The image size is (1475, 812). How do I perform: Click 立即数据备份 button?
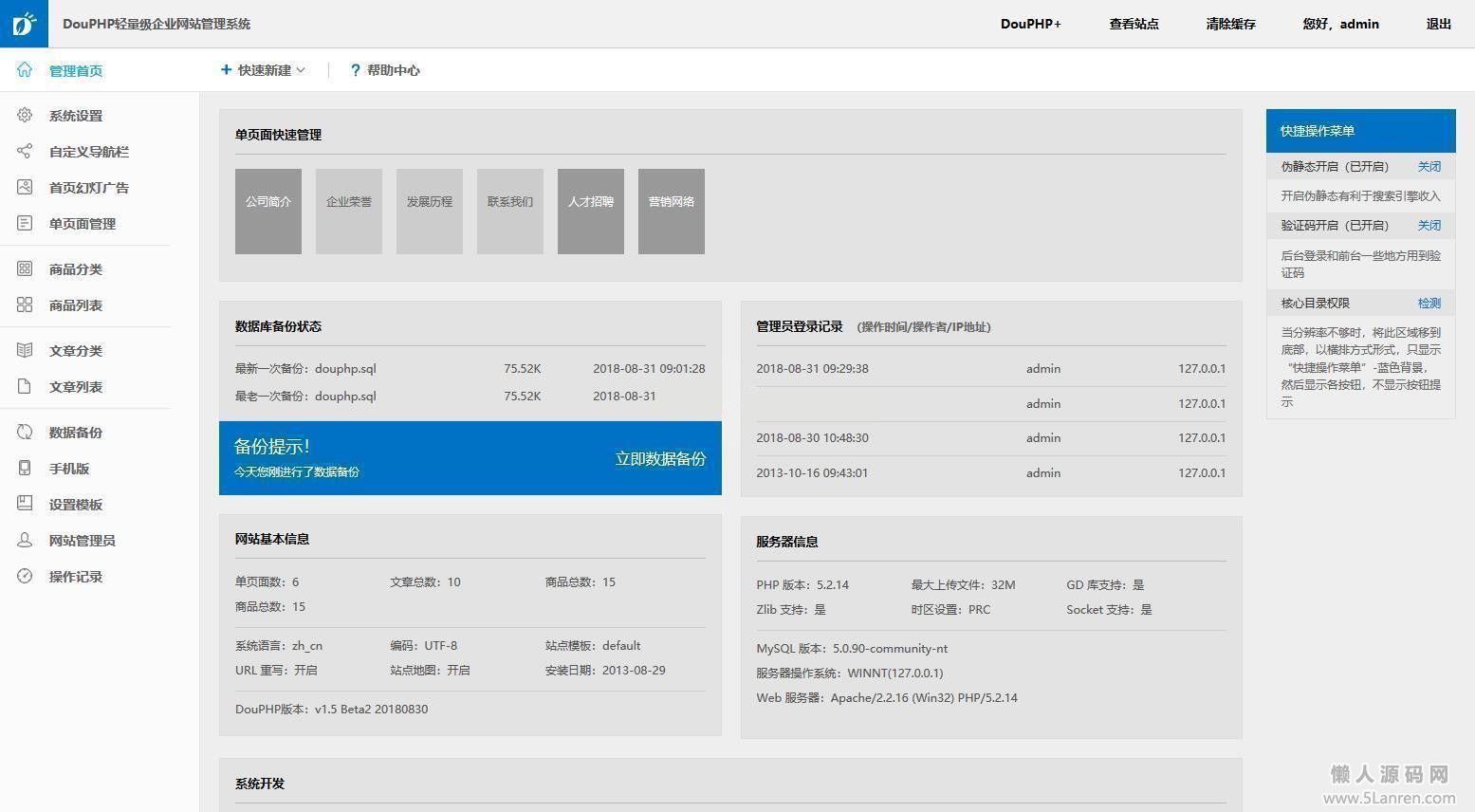(x=660, y=459)
